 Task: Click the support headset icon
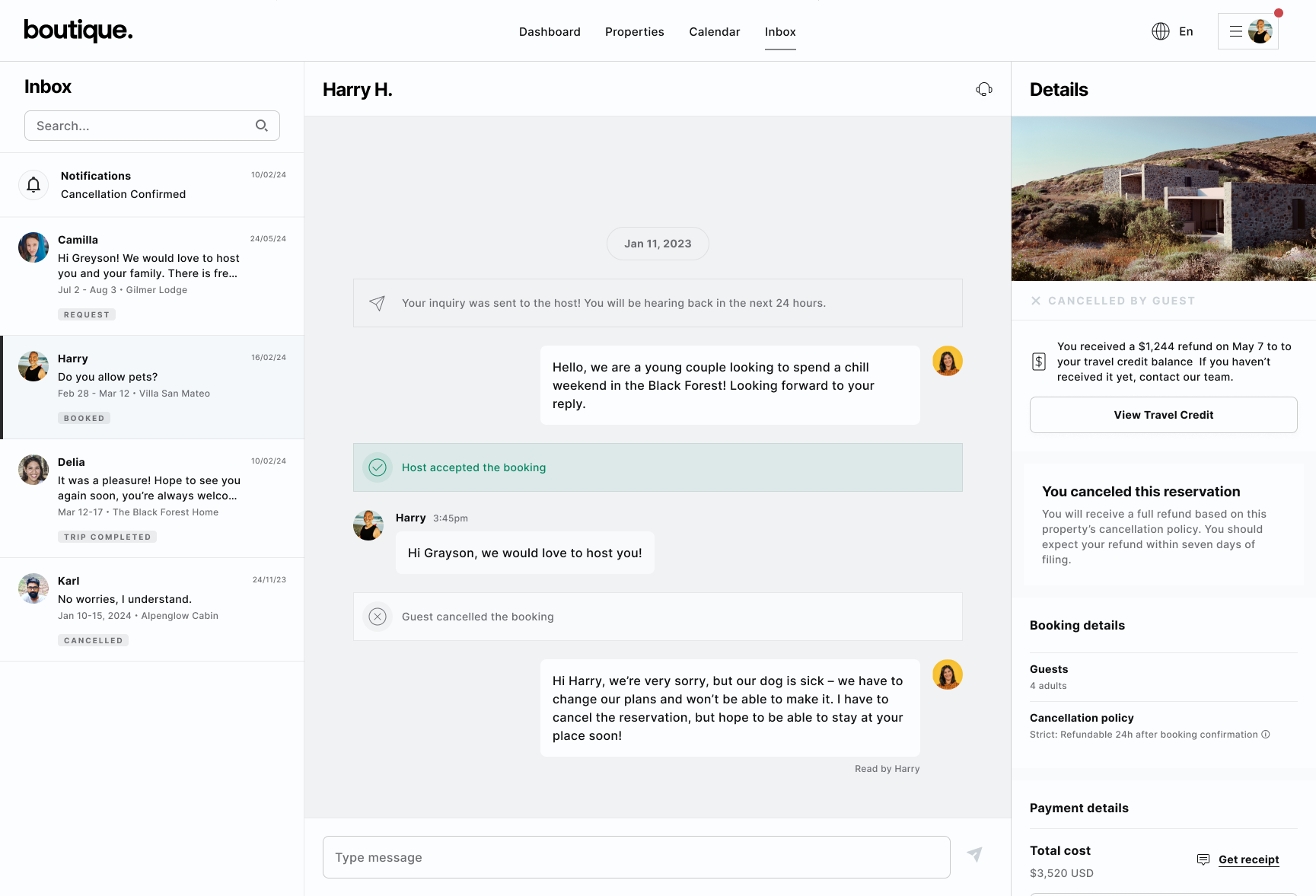coord(984,89)
